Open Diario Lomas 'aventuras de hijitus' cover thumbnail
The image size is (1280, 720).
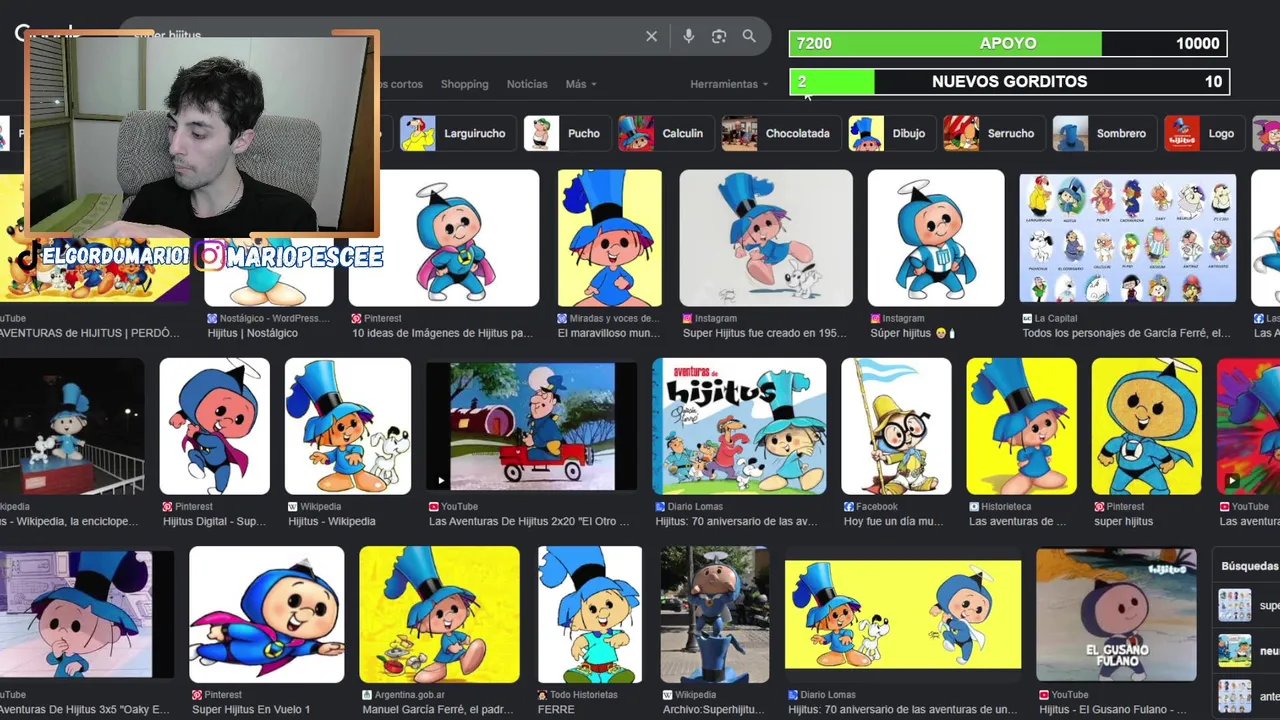point(739,426)
